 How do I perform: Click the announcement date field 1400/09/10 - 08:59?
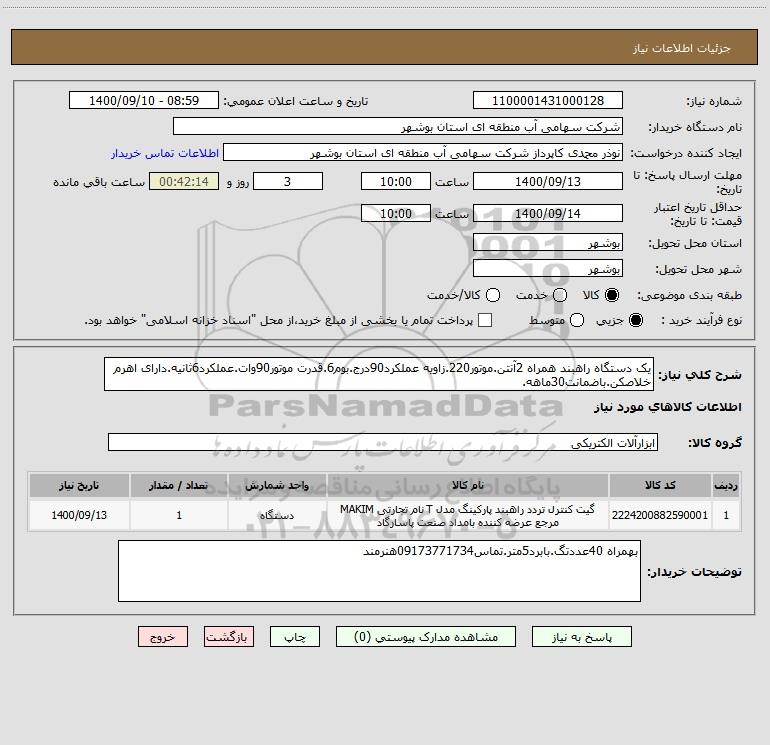tap(144, 100)
